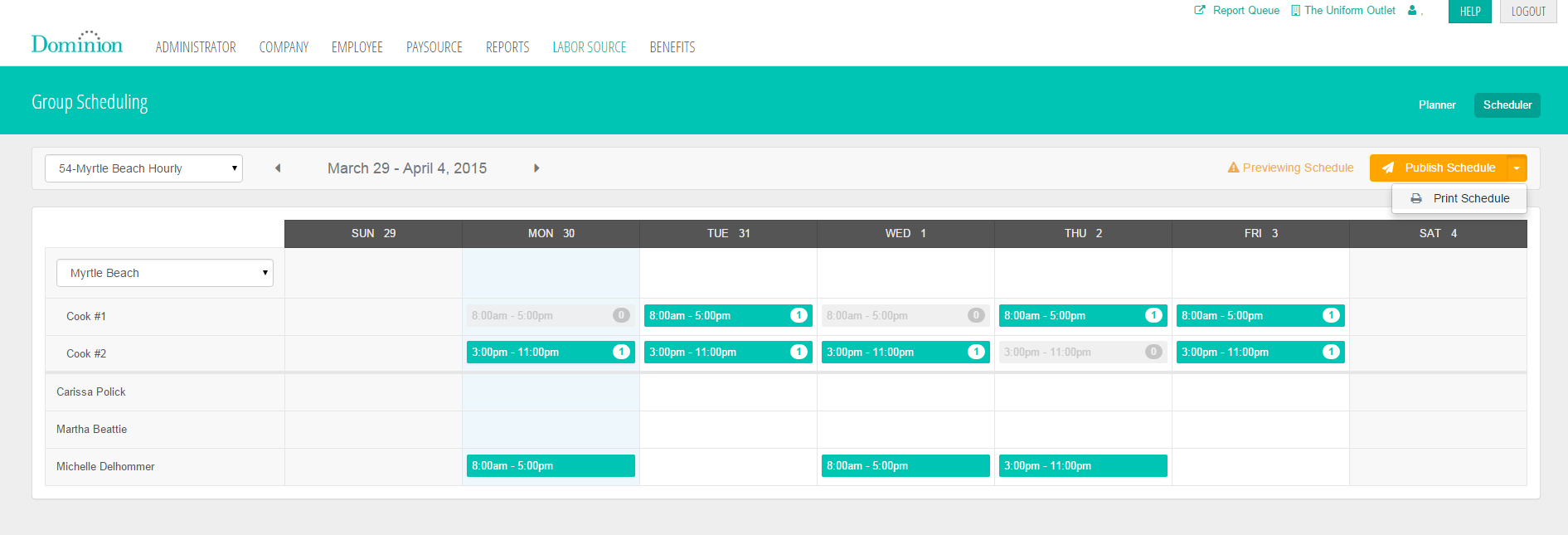Image resolution: width=1568 pixels, height=535 pixels.
Task: Click the HELP button
Action: pos(1470,12)
